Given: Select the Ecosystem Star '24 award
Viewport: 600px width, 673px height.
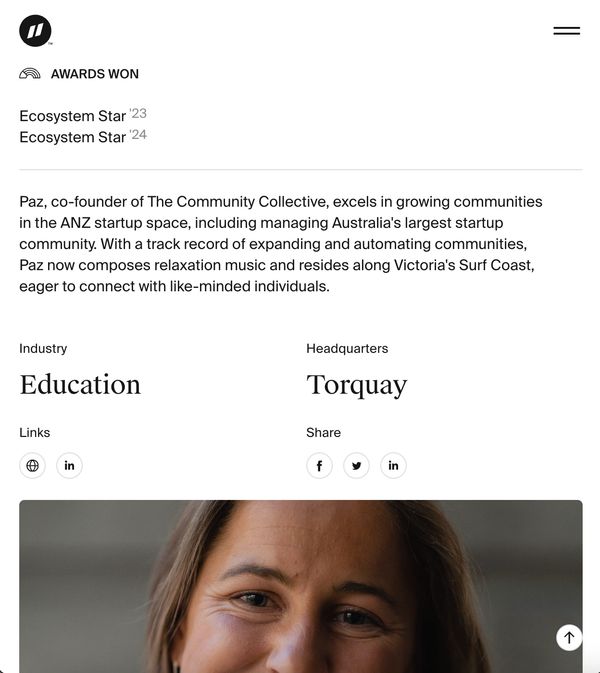Looking at the screenshot, I should pyautogui.click(x=83, y=136).
